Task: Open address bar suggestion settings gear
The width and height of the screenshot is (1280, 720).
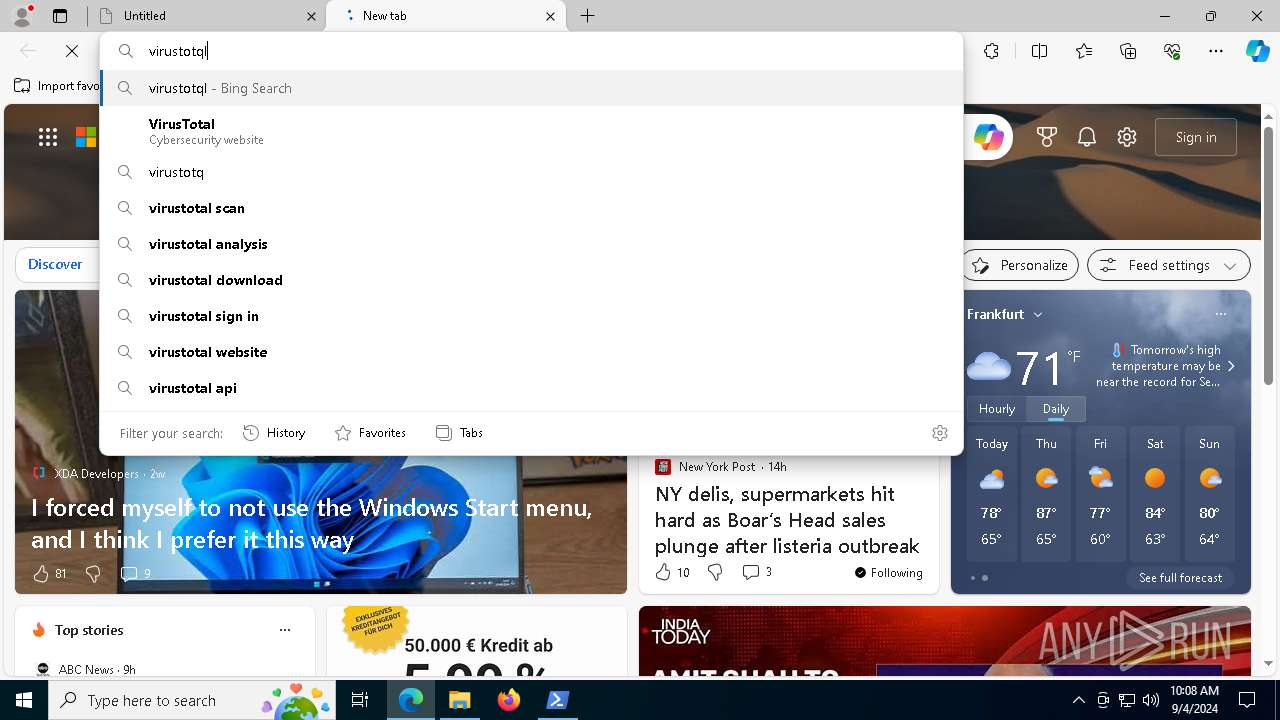Action: point(940,433)
